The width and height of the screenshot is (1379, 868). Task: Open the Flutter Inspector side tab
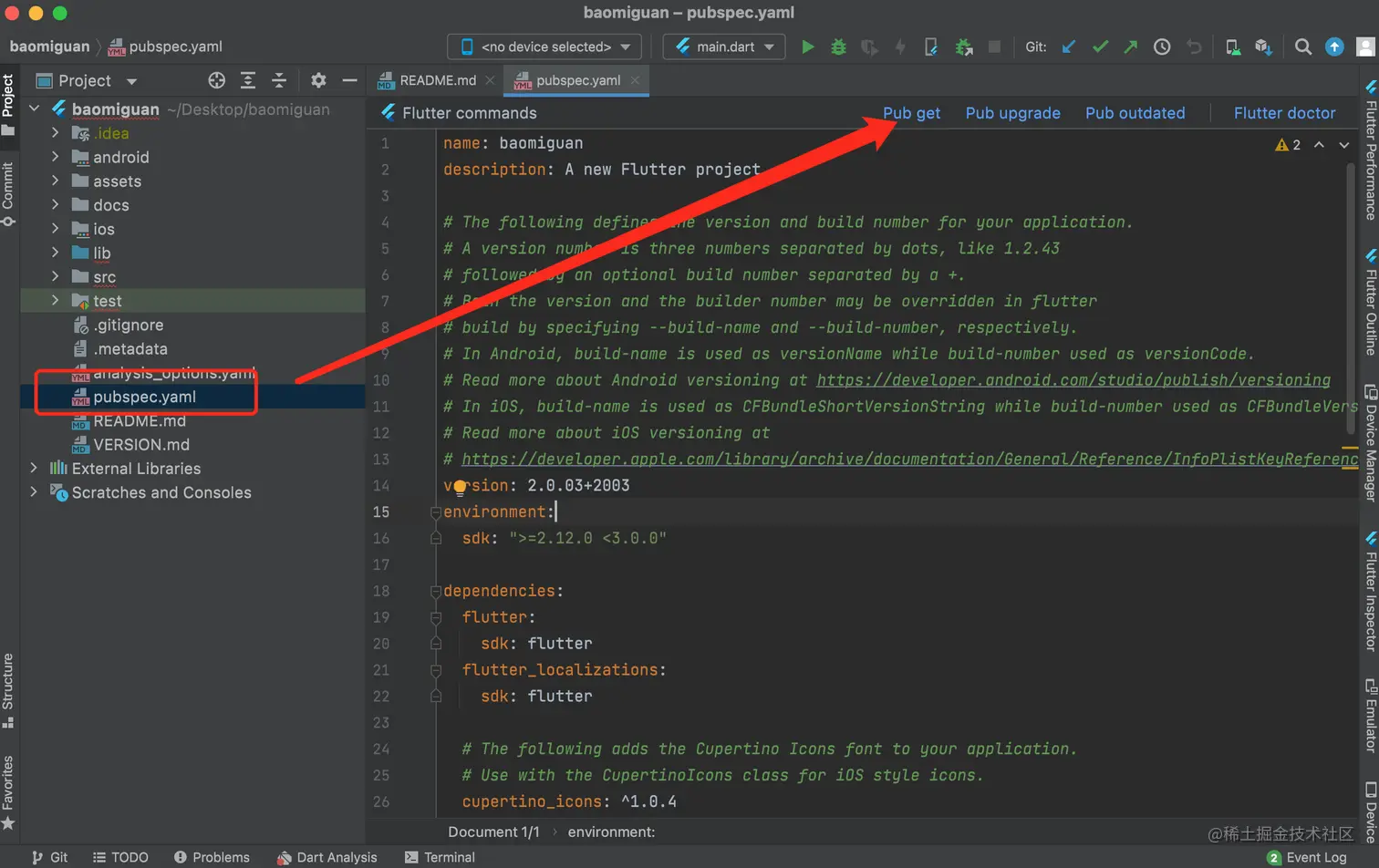1370,592
